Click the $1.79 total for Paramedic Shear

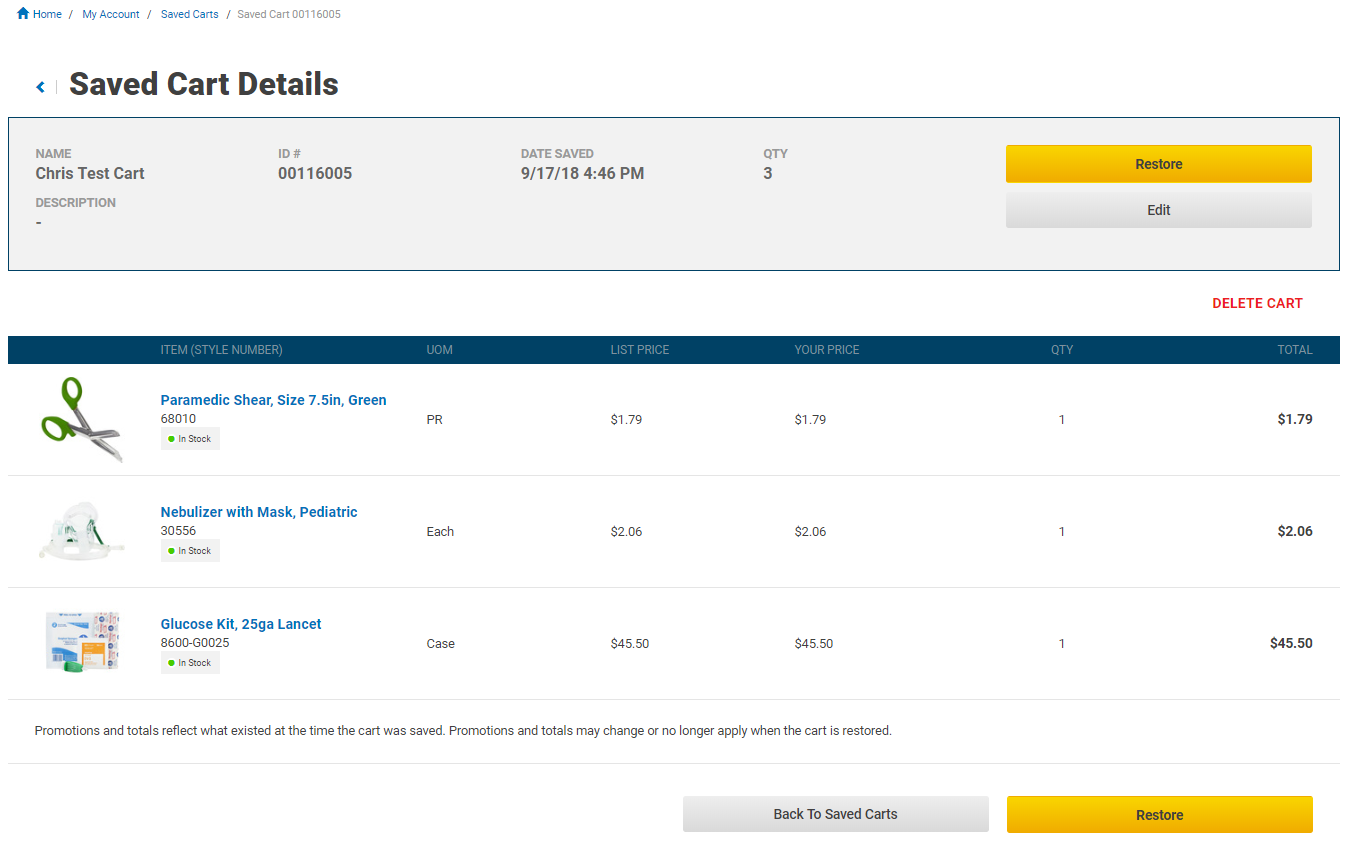click(x=1295, y=419)
